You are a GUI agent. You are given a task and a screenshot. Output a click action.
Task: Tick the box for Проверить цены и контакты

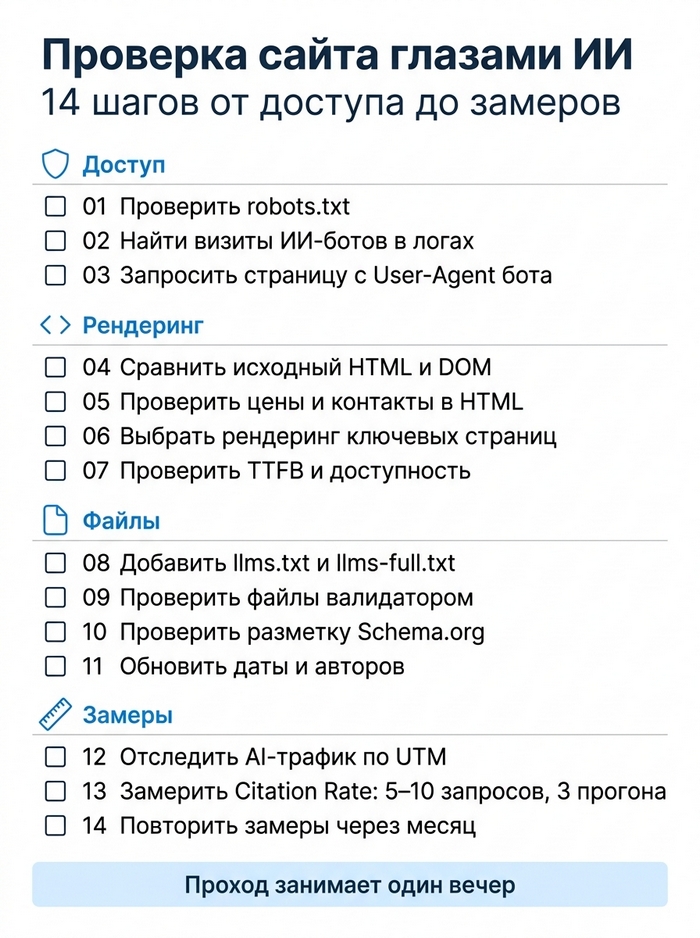(x=56, y=402)
